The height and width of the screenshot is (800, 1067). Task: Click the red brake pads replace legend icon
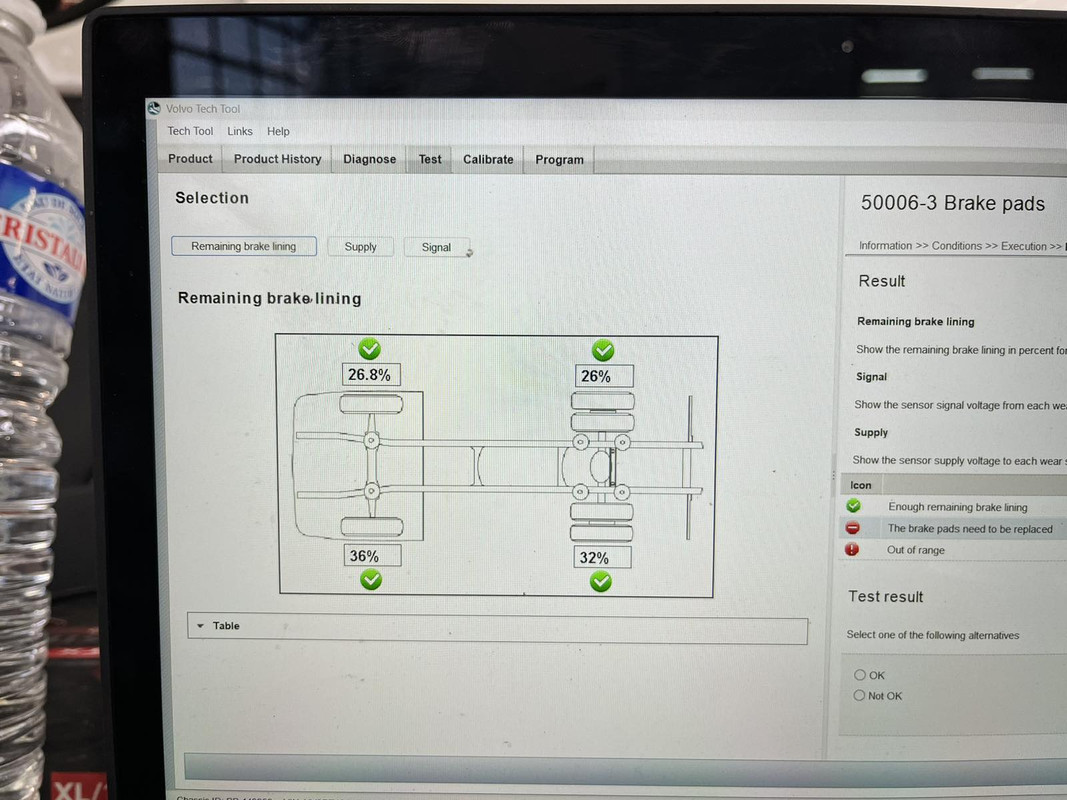(853, 527)
